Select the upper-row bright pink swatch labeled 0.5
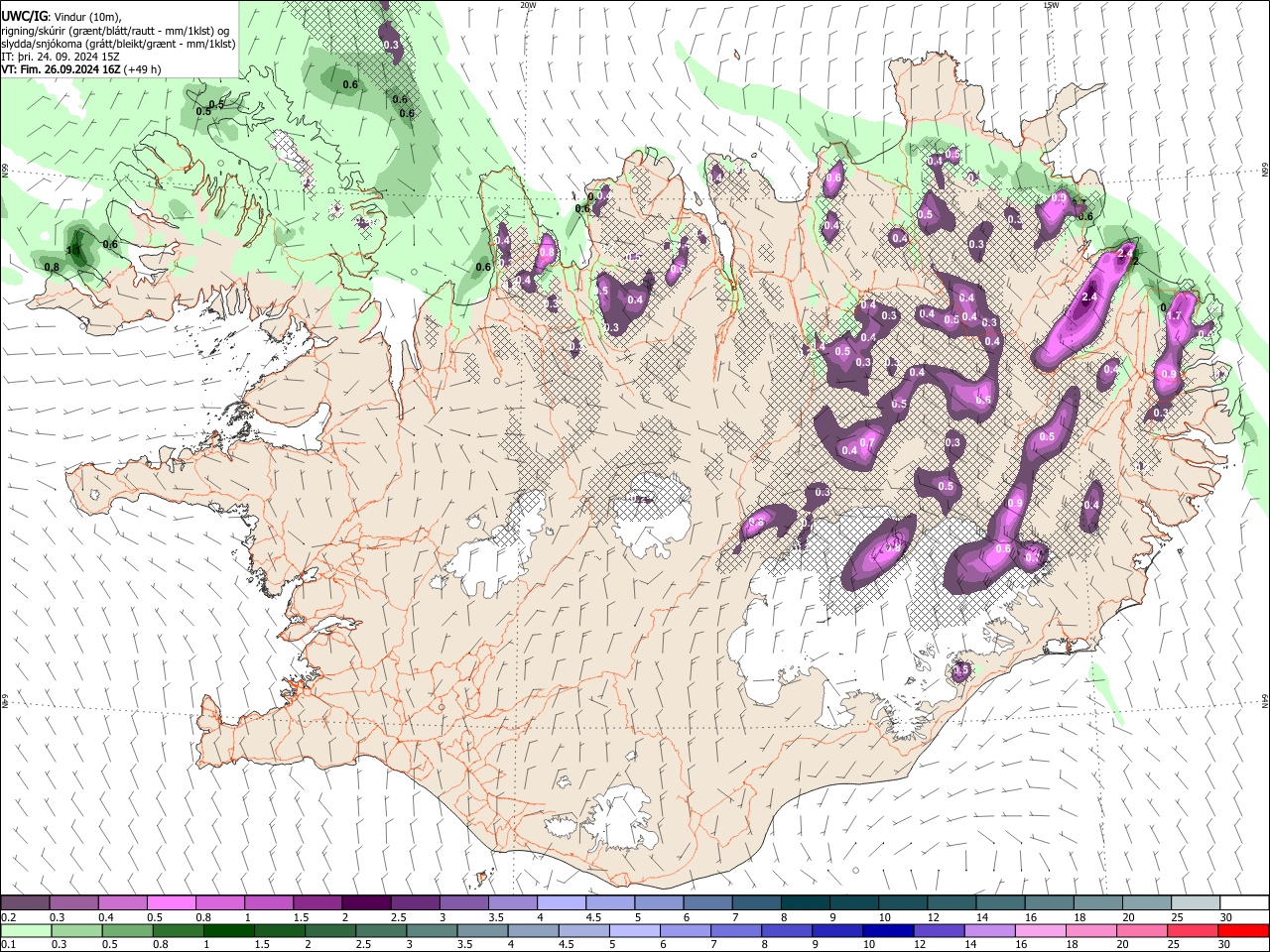This screenshot has height=952, width=1270. click(x=172, y=902)
